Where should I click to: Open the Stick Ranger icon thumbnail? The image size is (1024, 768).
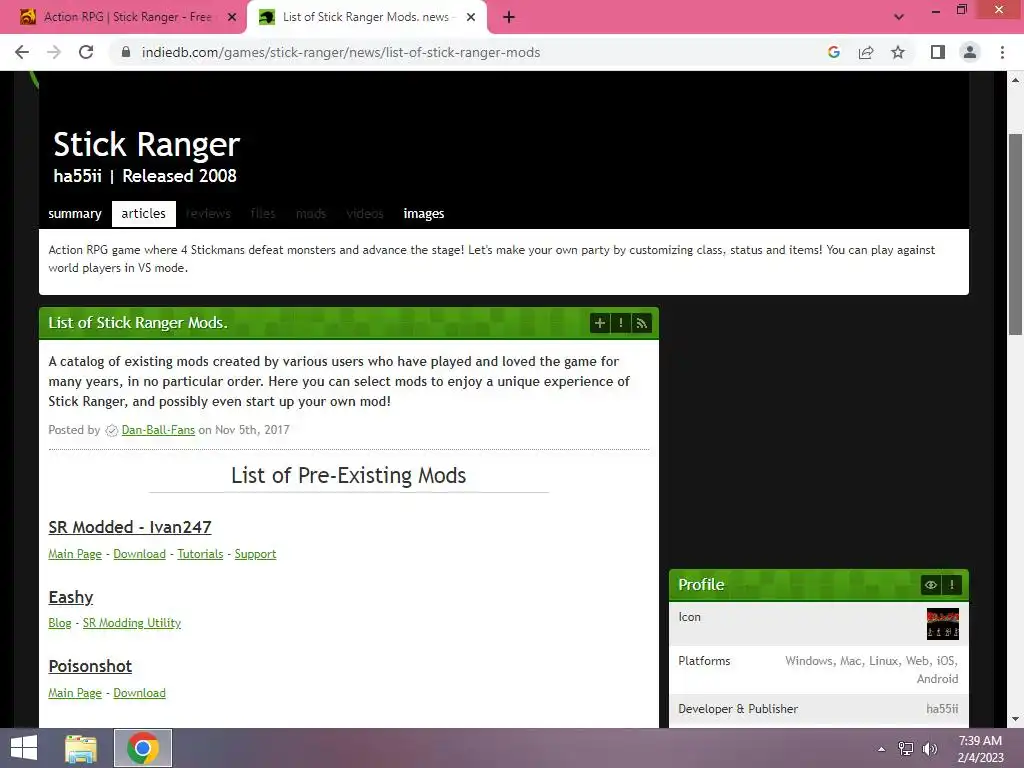[942, 624]
